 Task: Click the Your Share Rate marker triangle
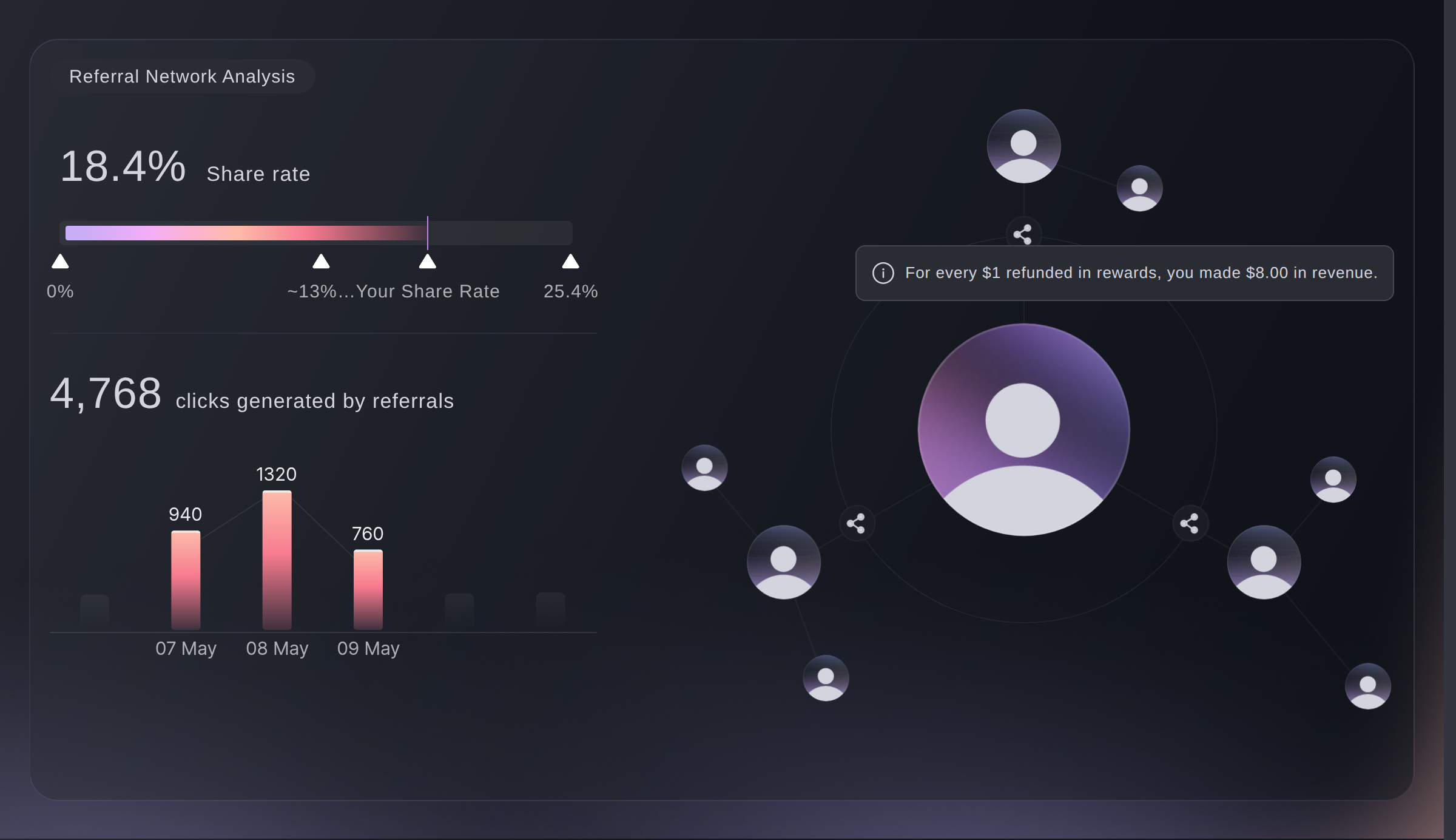428,262
